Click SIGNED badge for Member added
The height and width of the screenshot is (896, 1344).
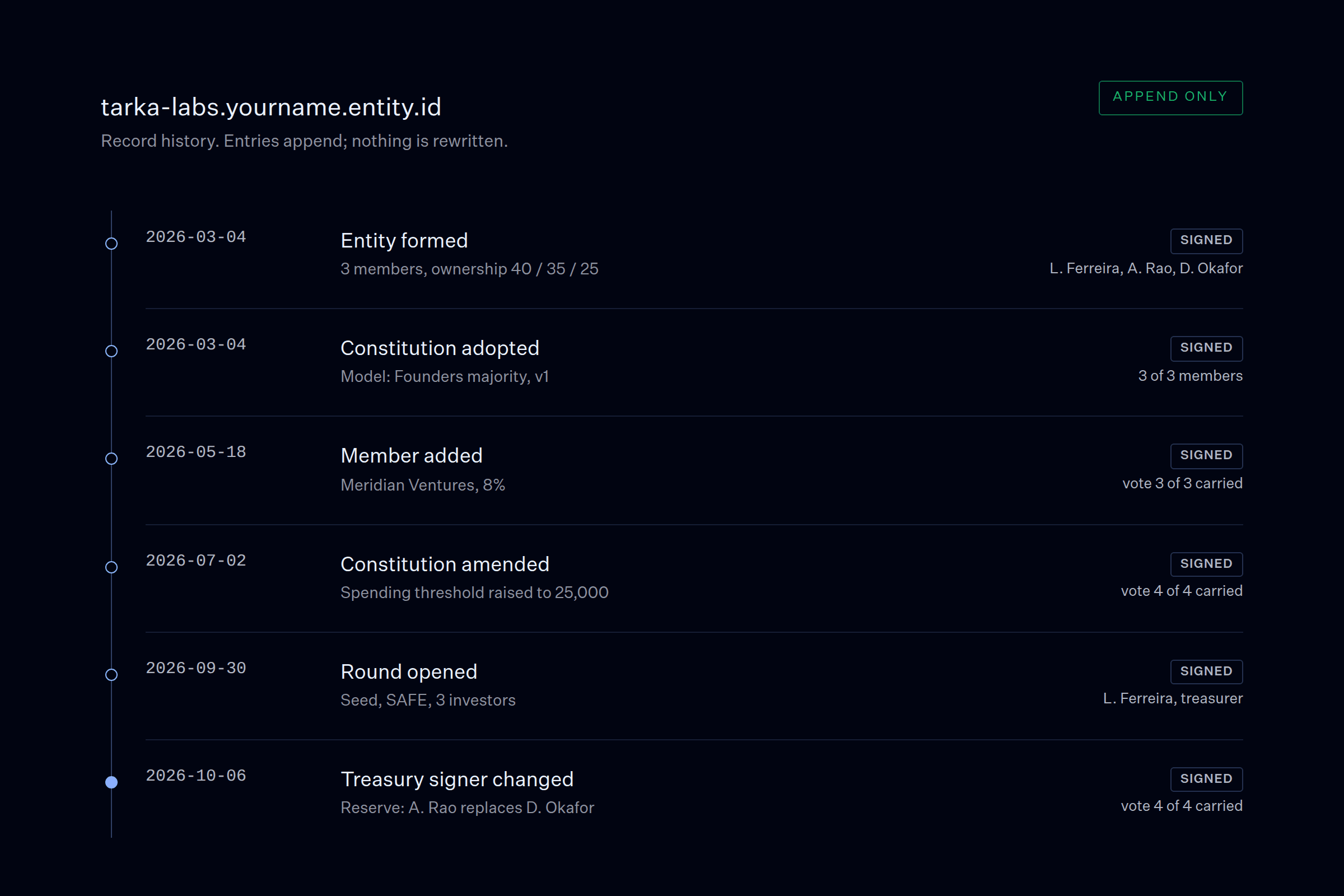coord(1206,455)
